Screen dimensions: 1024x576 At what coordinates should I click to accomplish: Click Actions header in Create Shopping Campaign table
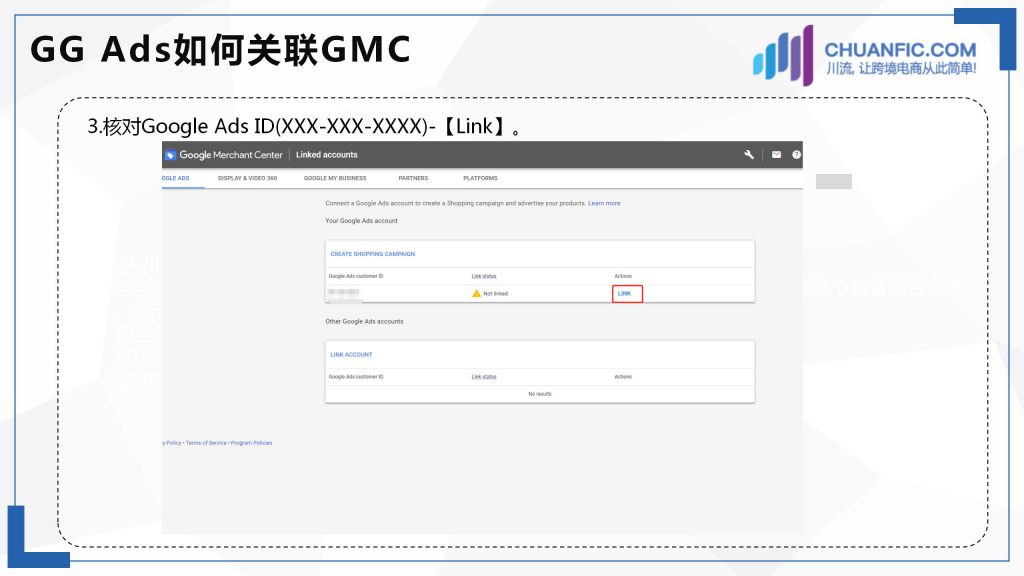(623, 276)
